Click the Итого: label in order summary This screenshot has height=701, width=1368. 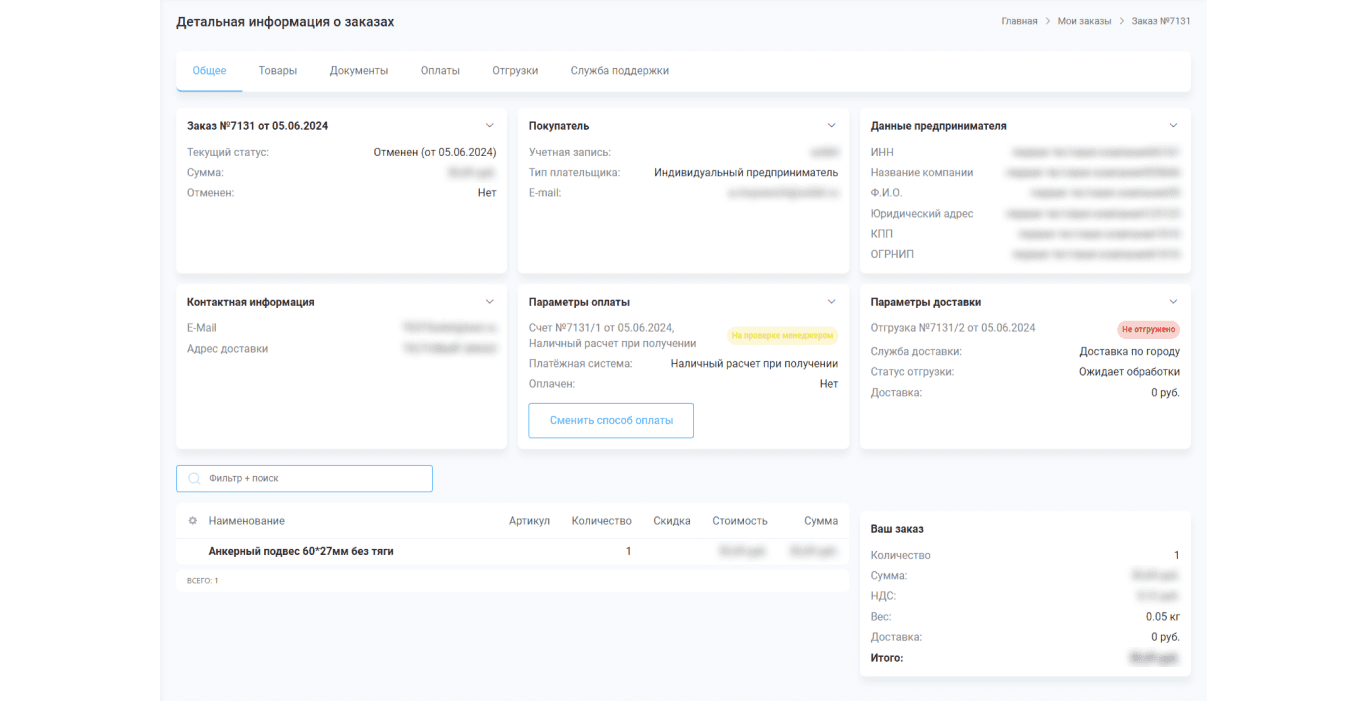(887, 658)
